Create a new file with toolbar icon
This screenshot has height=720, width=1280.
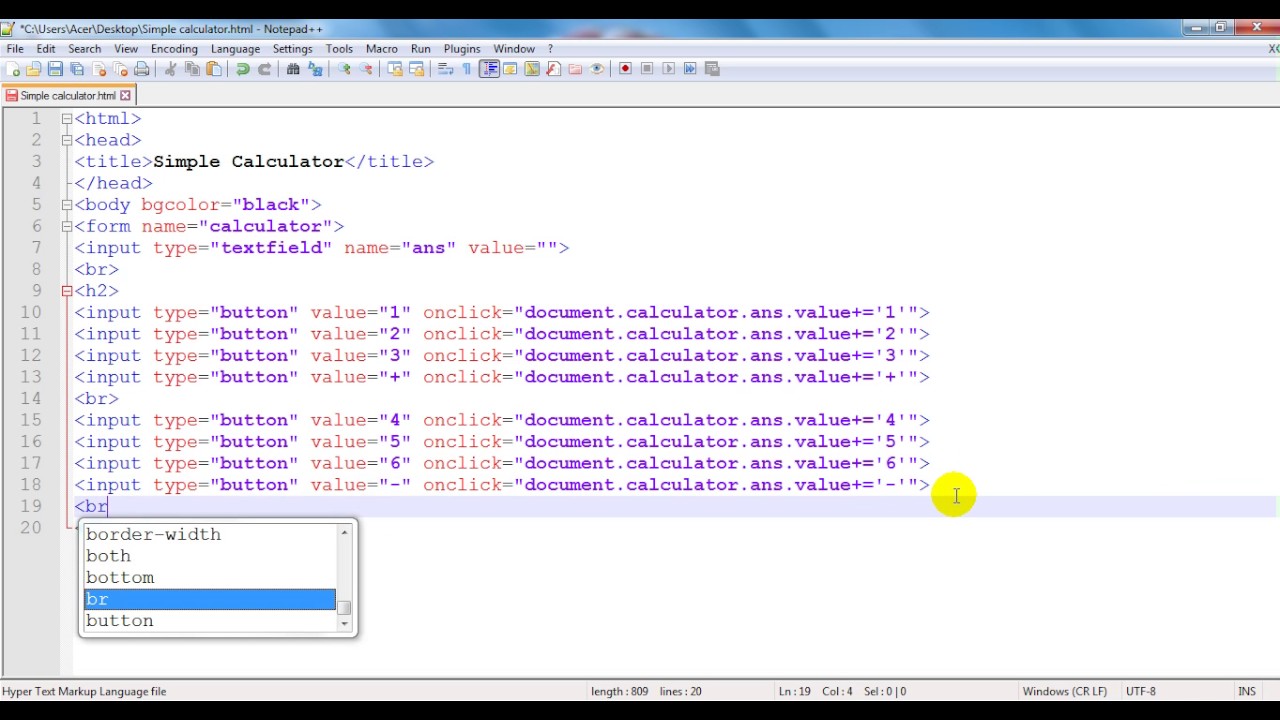coord(13,69)
